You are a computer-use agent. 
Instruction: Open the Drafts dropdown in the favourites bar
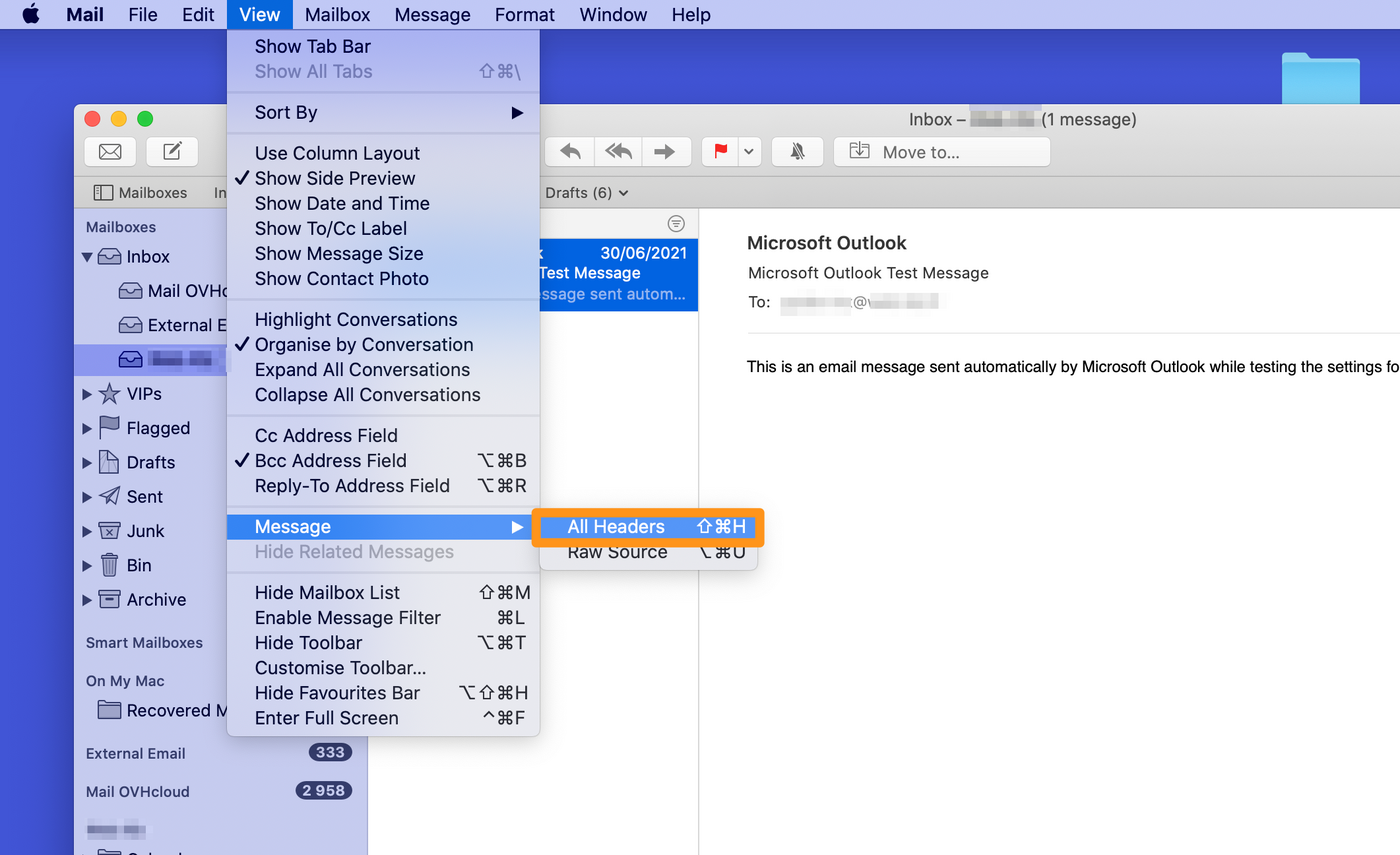point(583,191)
